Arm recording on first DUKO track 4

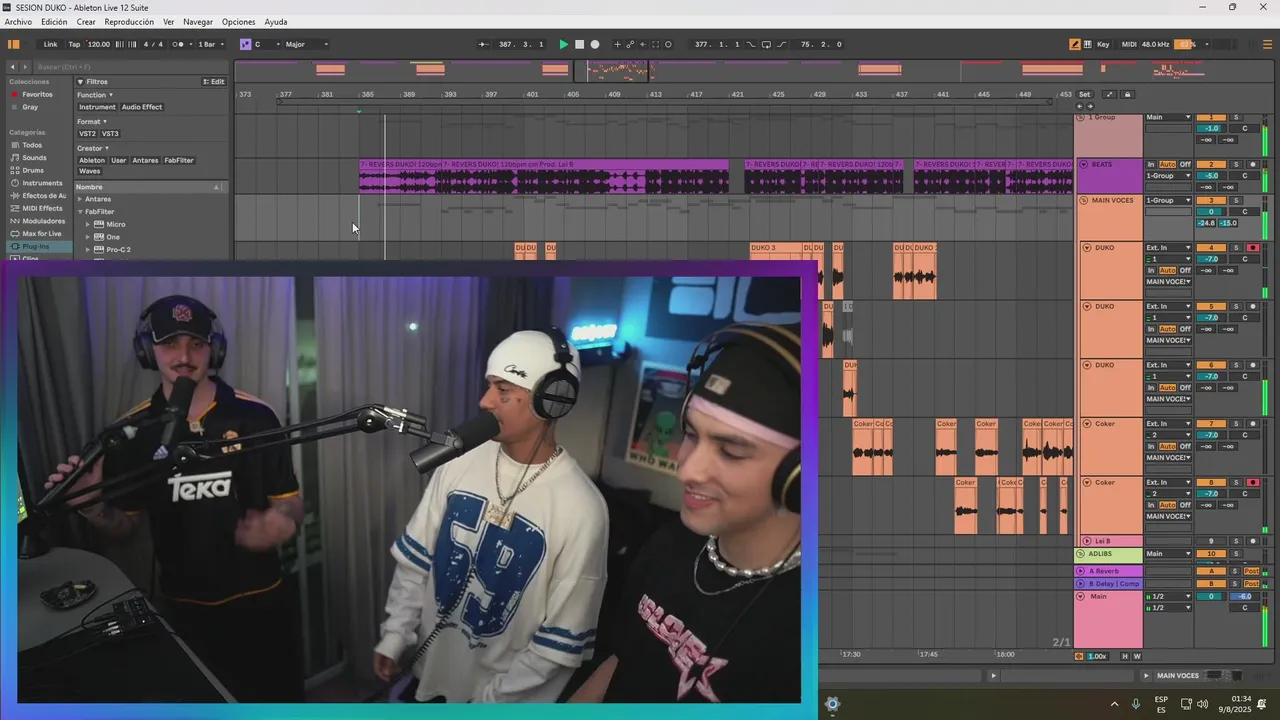click(x=1253, y=247)
